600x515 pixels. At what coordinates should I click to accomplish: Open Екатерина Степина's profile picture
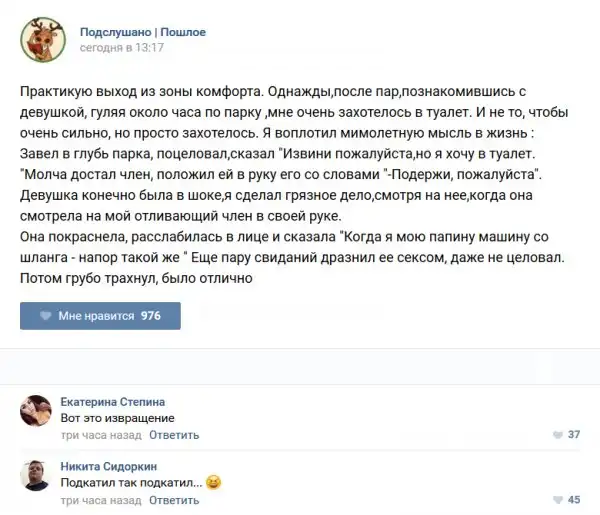coord(36,411)
